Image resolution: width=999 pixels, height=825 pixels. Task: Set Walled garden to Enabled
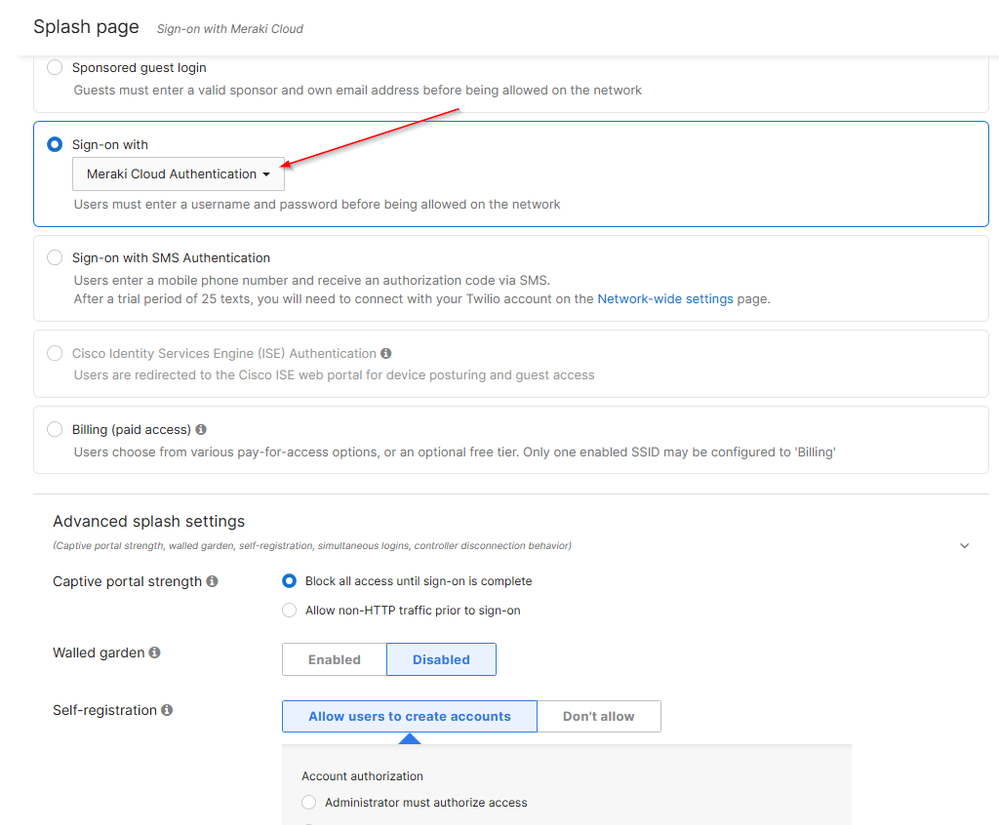pyautogui.click(x=334, y=659)
